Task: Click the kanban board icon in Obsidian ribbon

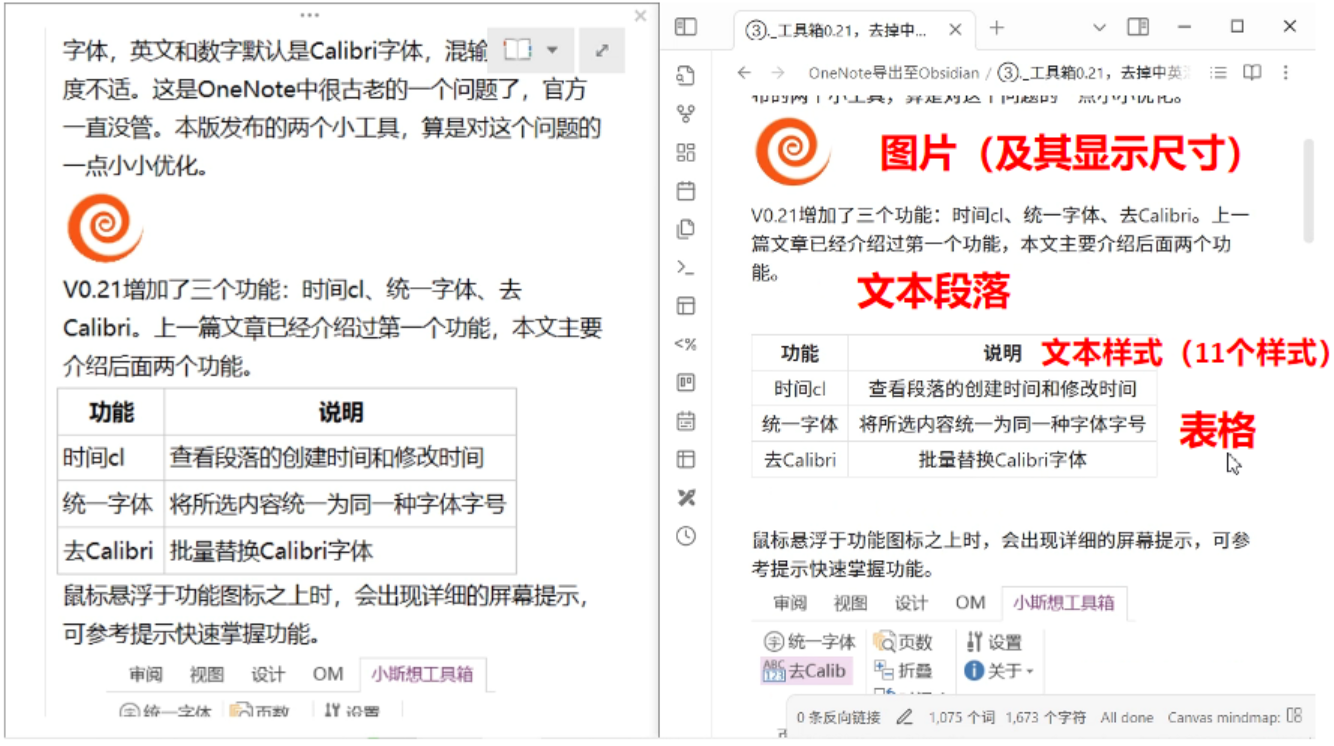Action: pyautogui.click(x=686, y=383)
